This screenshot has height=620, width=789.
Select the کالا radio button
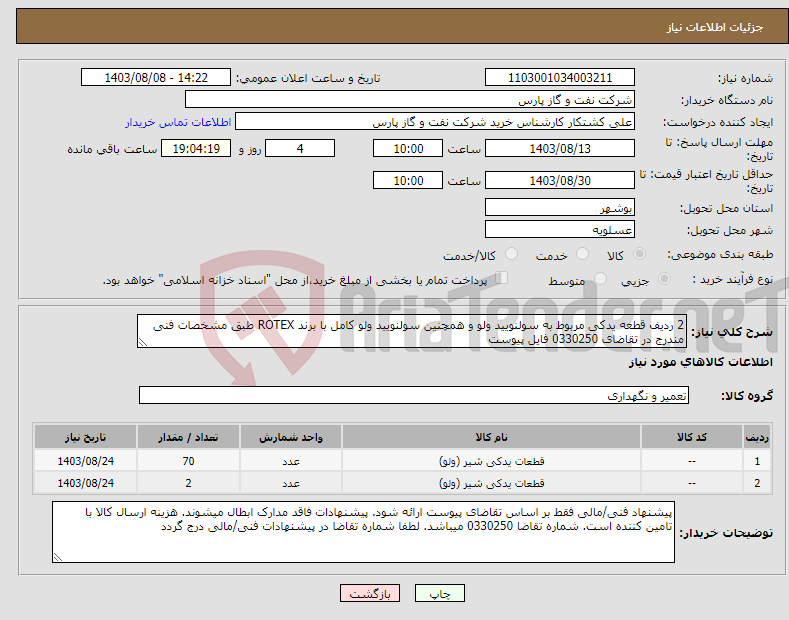point(639,254)
